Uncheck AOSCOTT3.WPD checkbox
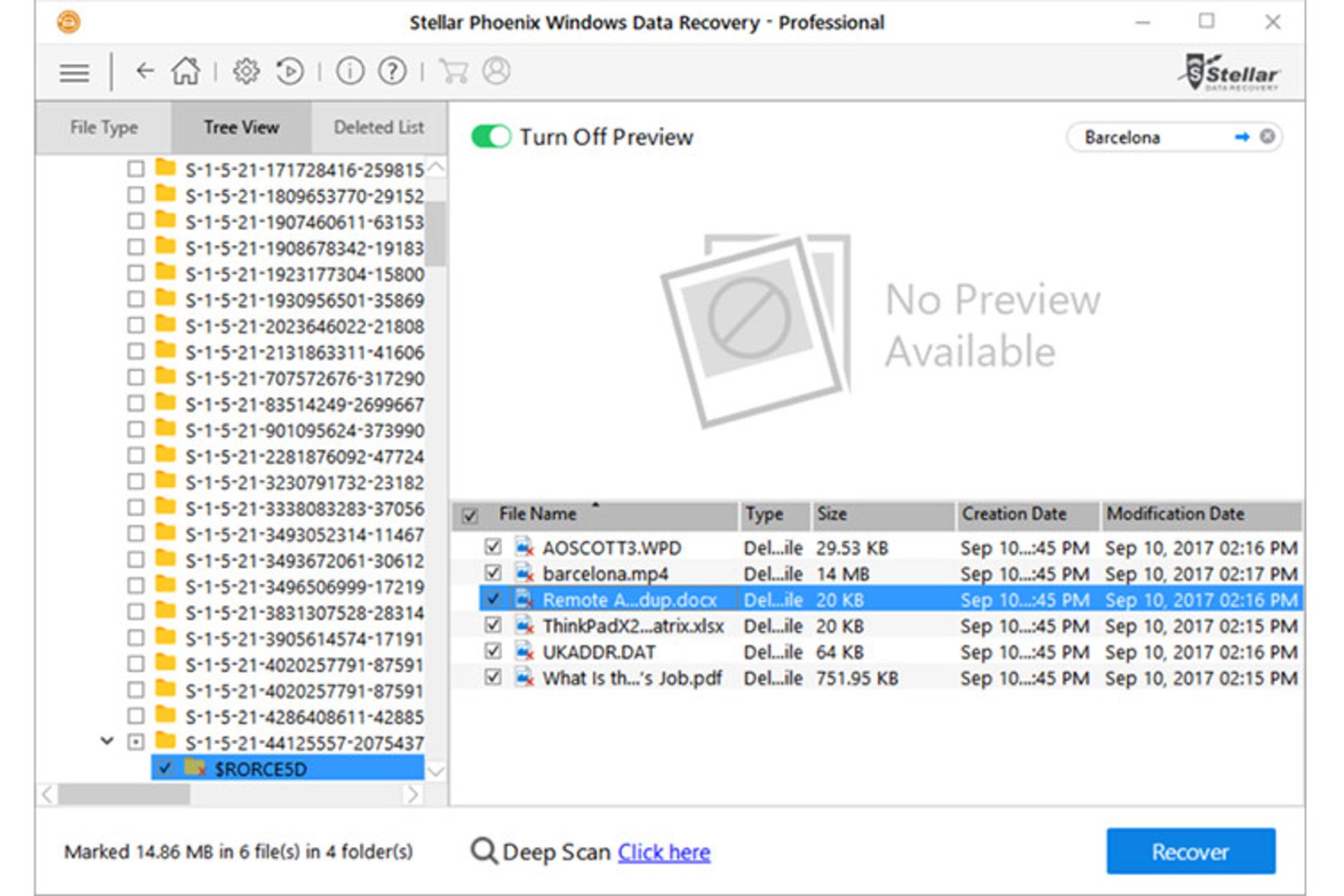 click(493, 546)
